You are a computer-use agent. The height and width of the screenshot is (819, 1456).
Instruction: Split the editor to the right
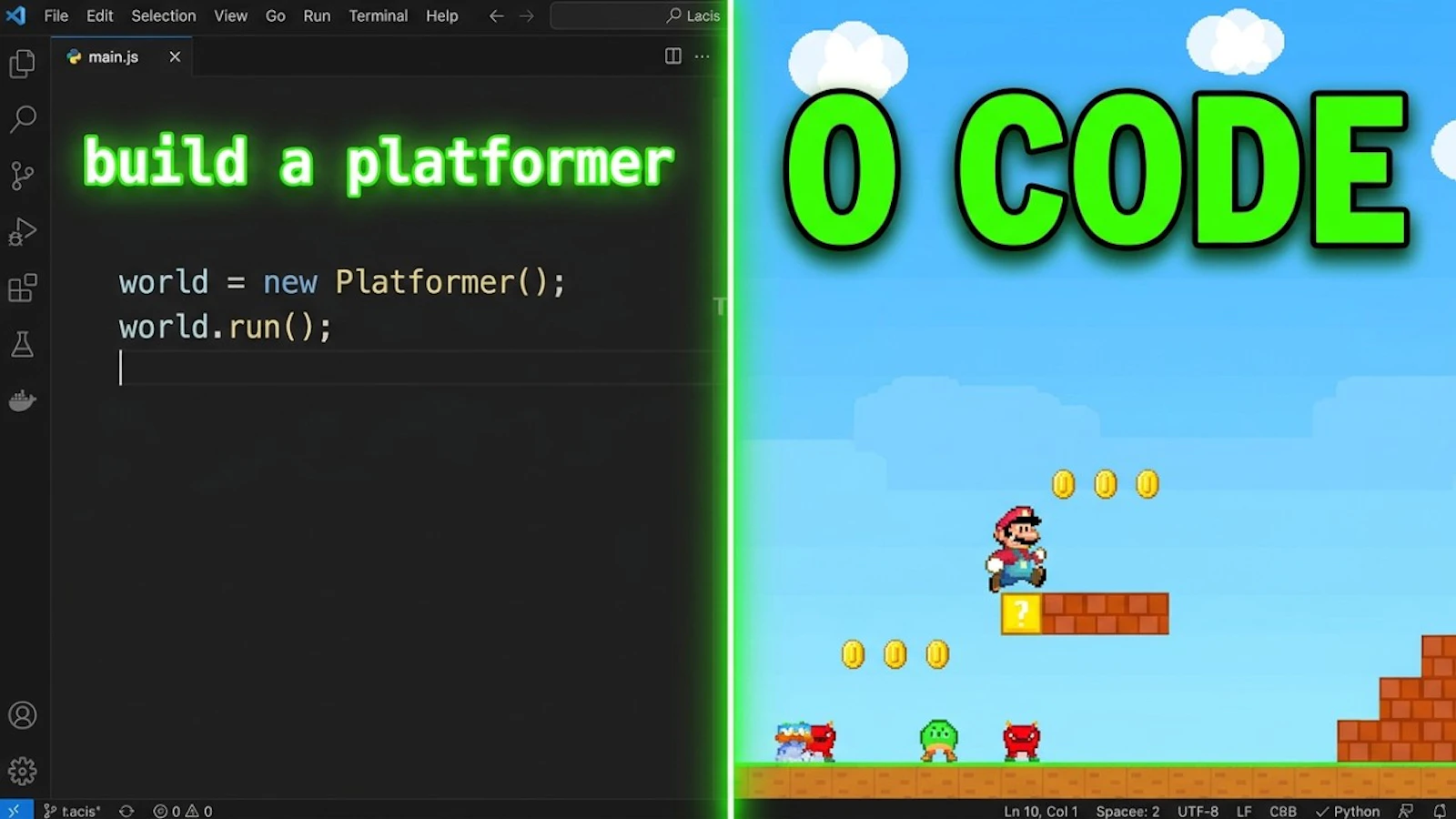[x=673, y=56]
